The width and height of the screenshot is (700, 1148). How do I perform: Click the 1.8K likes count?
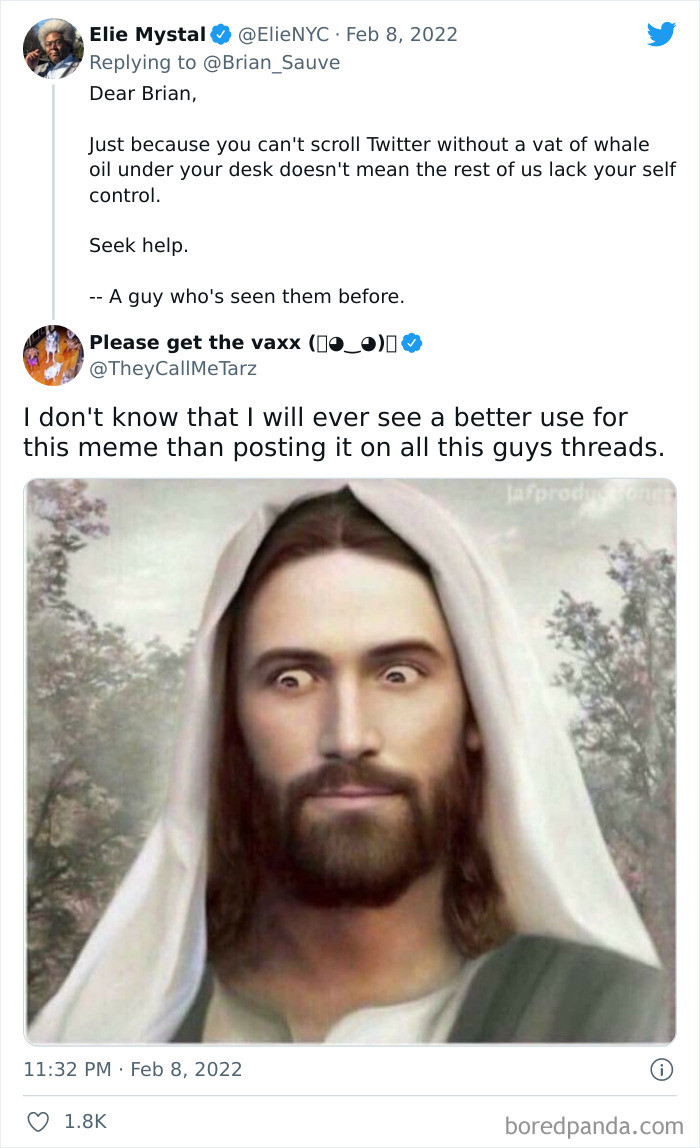click(85, 1123)
